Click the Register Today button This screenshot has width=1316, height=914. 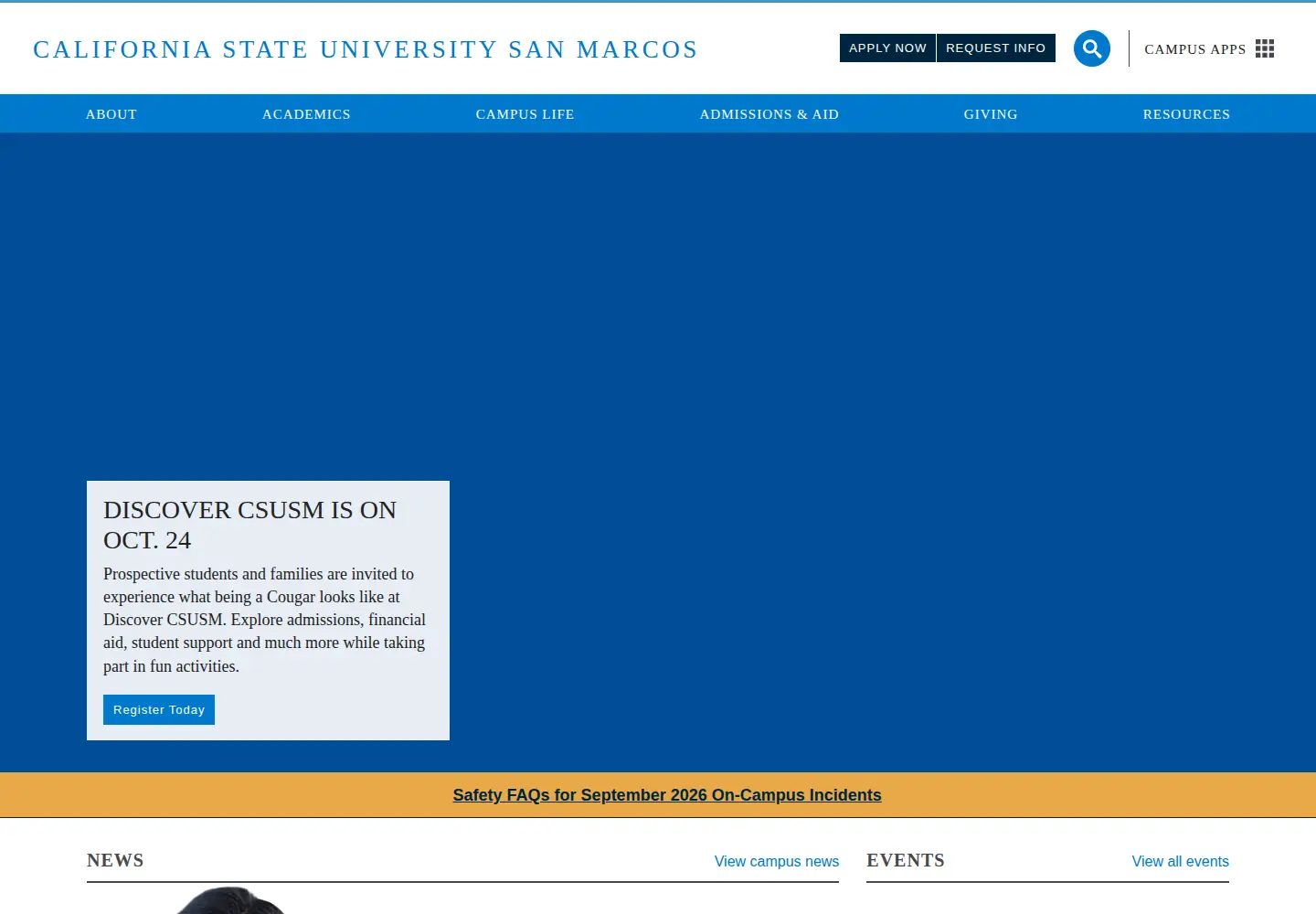[159, 710]
